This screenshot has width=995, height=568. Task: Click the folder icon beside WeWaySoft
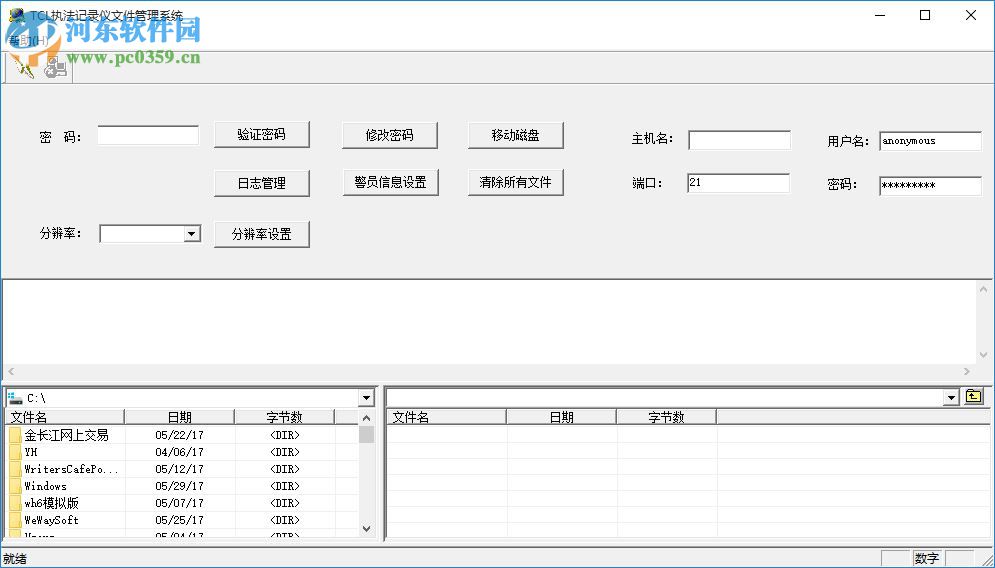[x=15, y=520]
